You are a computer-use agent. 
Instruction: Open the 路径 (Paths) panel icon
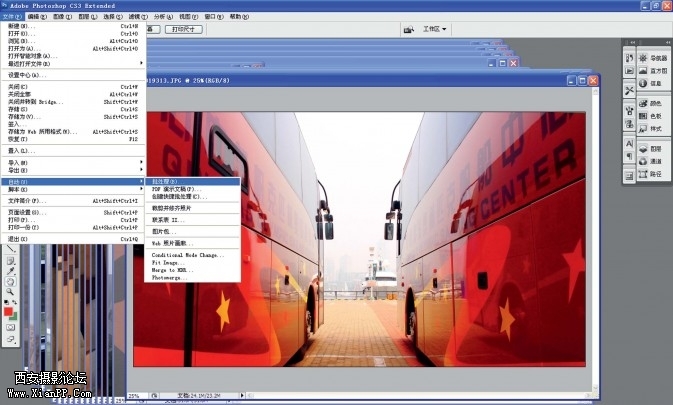point(651,174)
